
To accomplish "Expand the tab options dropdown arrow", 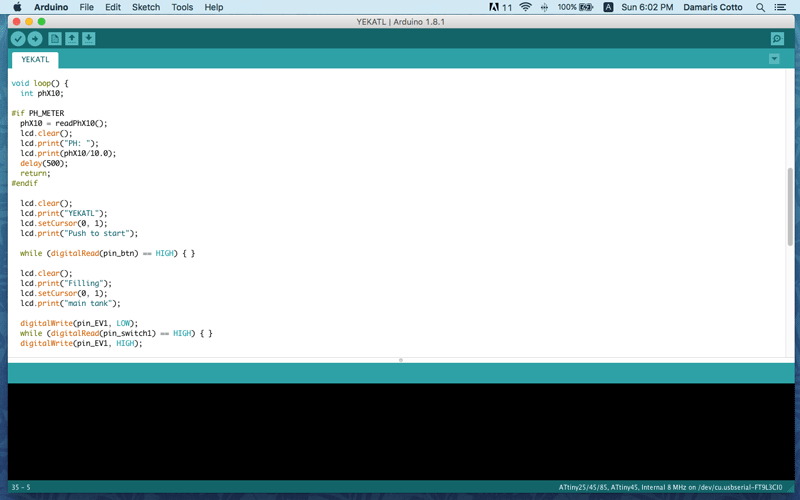I will click(774, 59).
